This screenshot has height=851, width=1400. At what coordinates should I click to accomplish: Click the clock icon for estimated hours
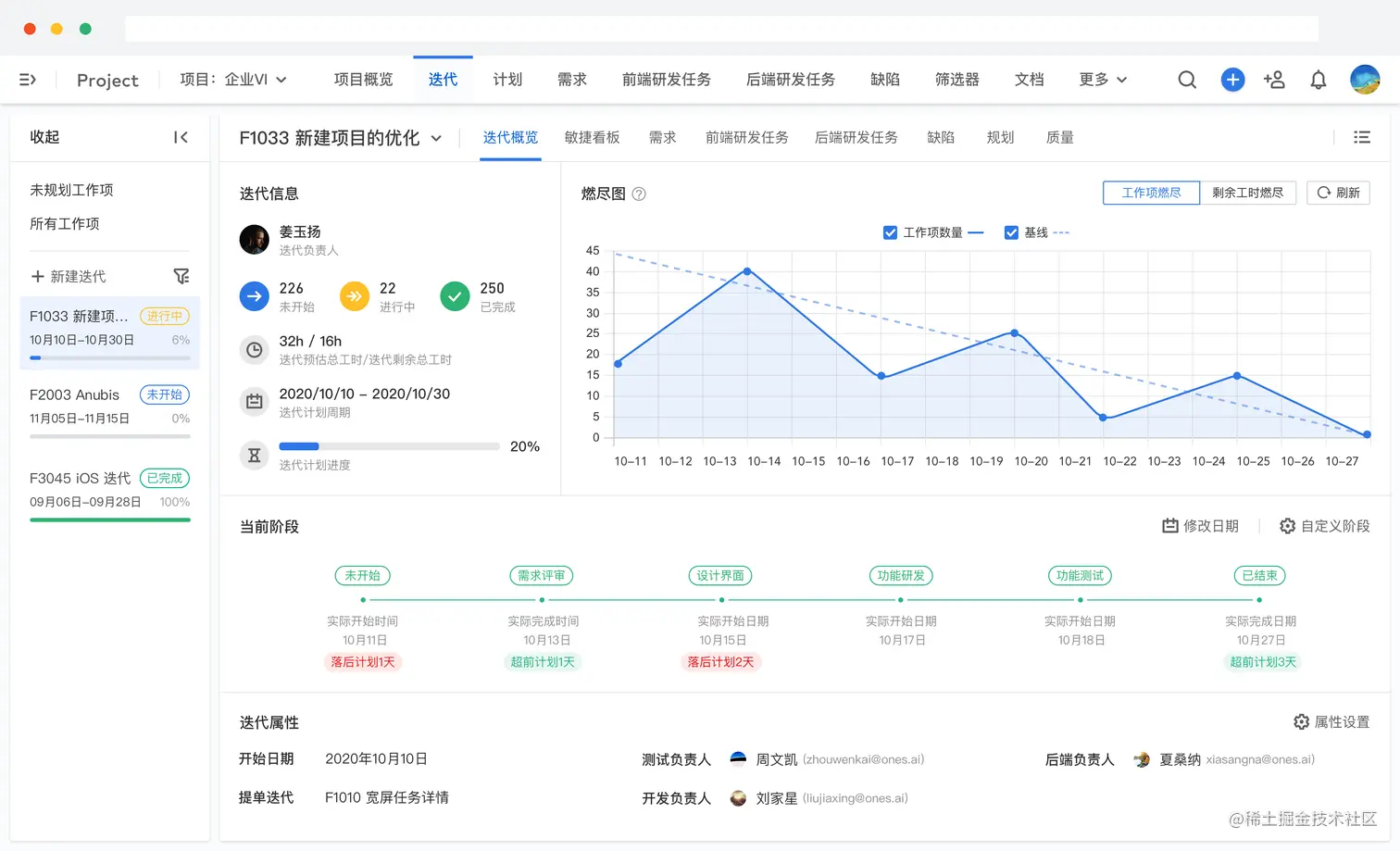click(255, 350)
